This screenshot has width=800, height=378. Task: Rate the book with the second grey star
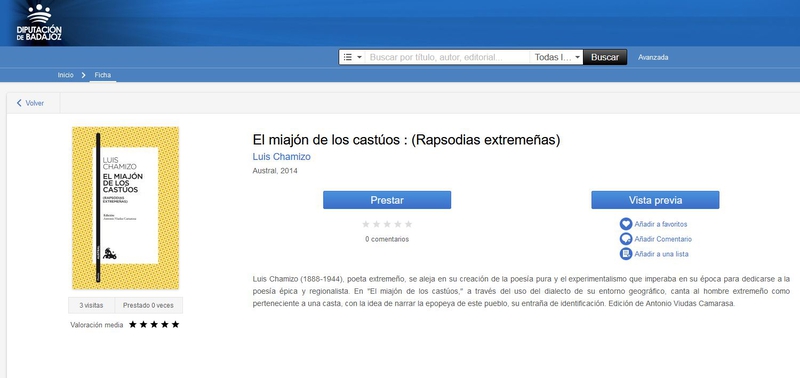click(376, 224)
